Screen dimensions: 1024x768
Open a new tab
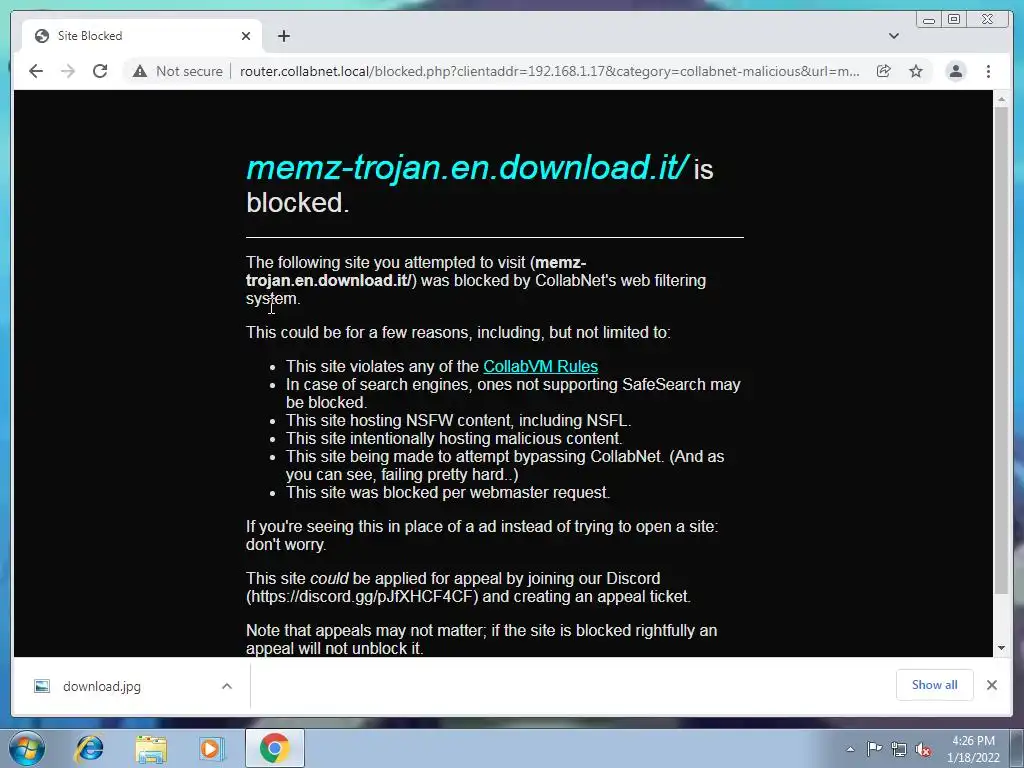(283, 36)
